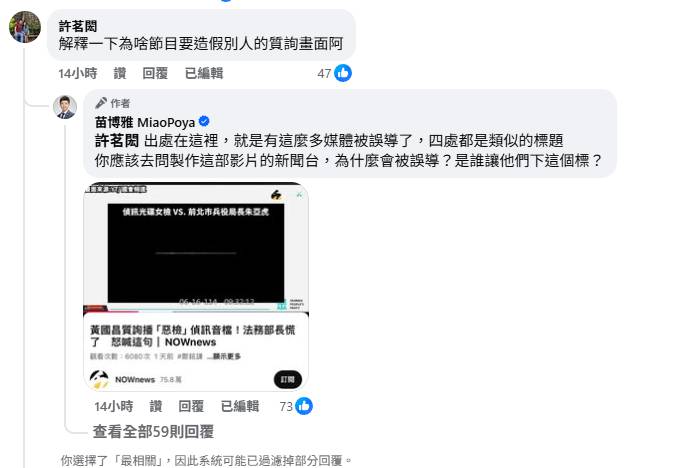Click the 許茗閎 mention in the reply text
Screen dimensions: 680x468
coord(117,141)
